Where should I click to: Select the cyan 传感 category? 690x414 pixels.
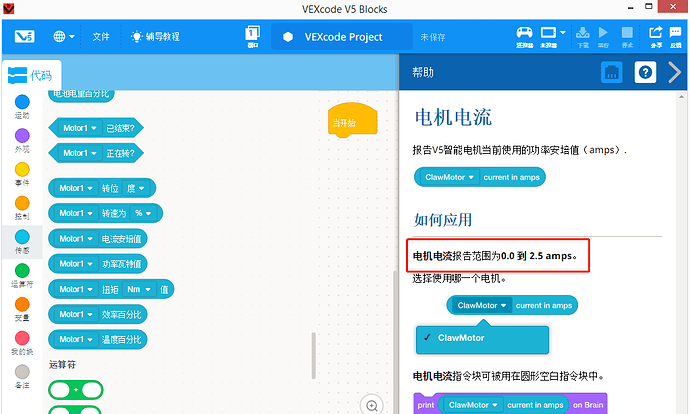22,242
